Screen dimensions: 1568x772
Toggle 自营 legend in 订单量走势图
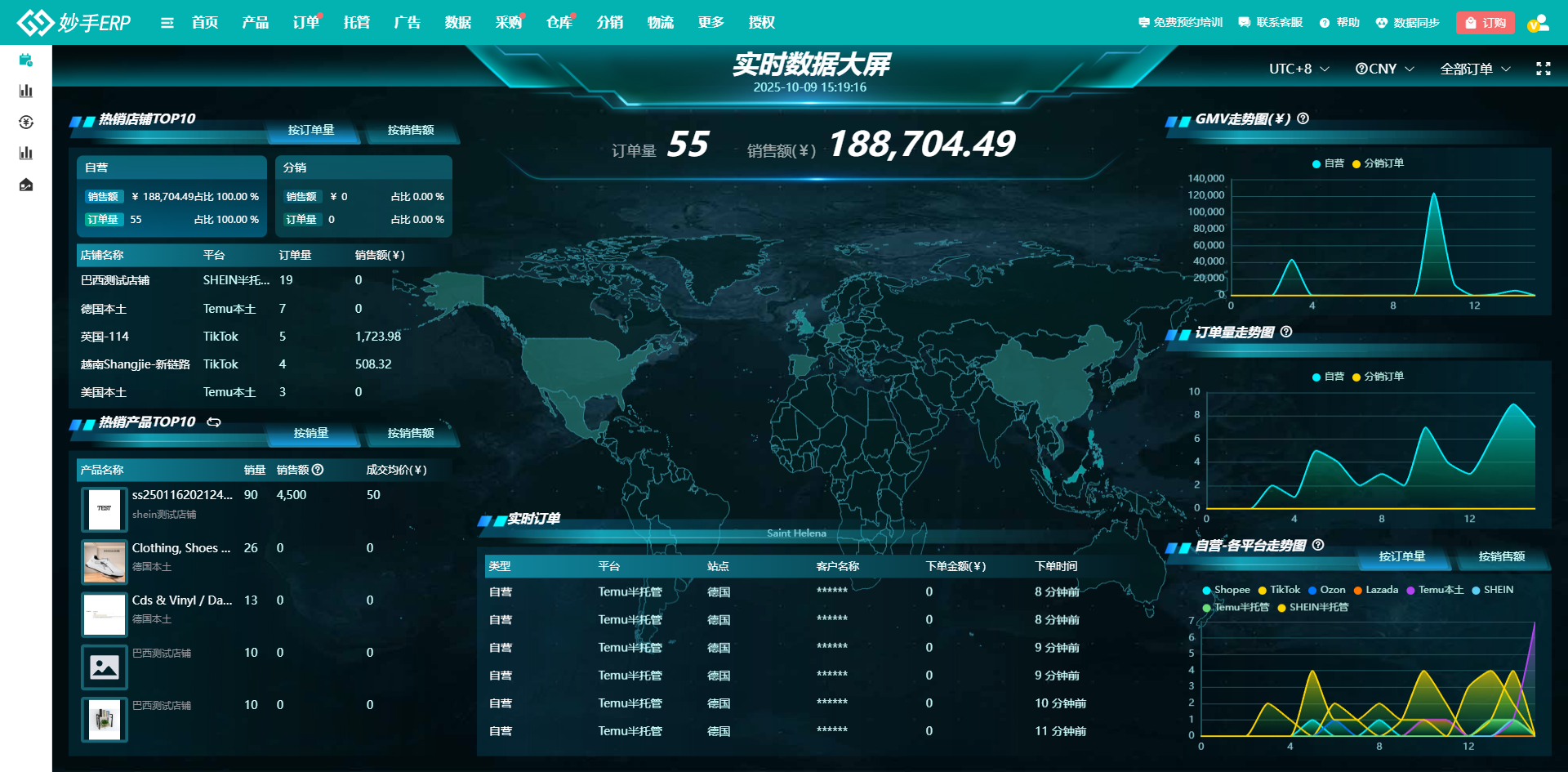tap(1328, 377)
